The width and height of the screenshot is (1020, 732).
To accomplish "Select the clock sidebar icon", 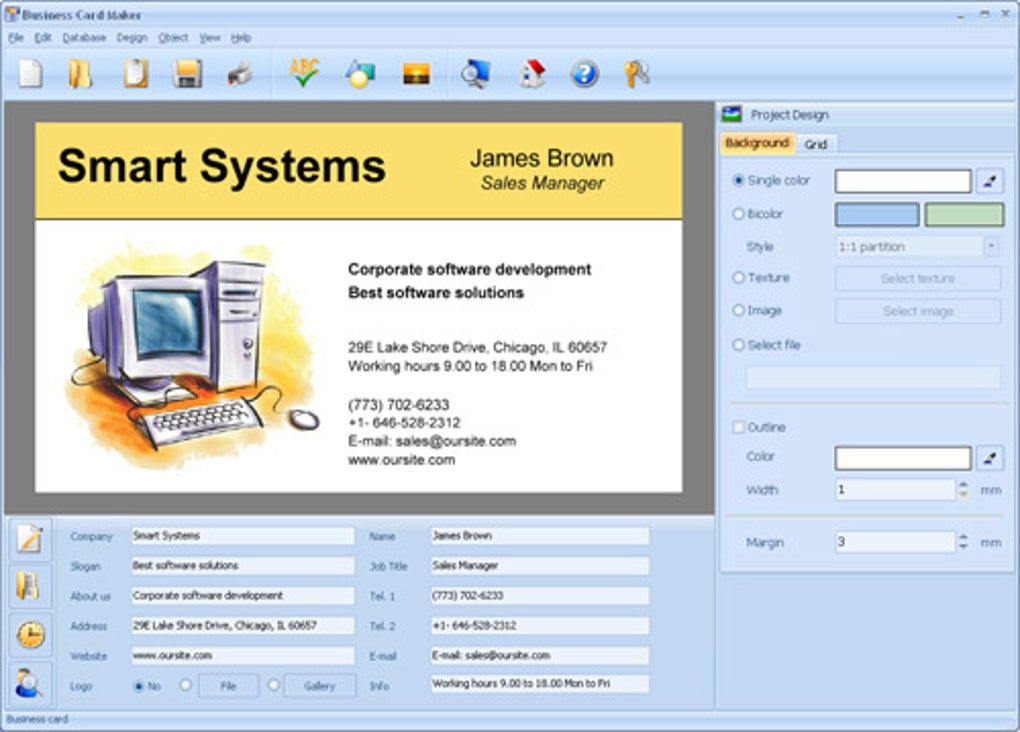I will 30,634.
